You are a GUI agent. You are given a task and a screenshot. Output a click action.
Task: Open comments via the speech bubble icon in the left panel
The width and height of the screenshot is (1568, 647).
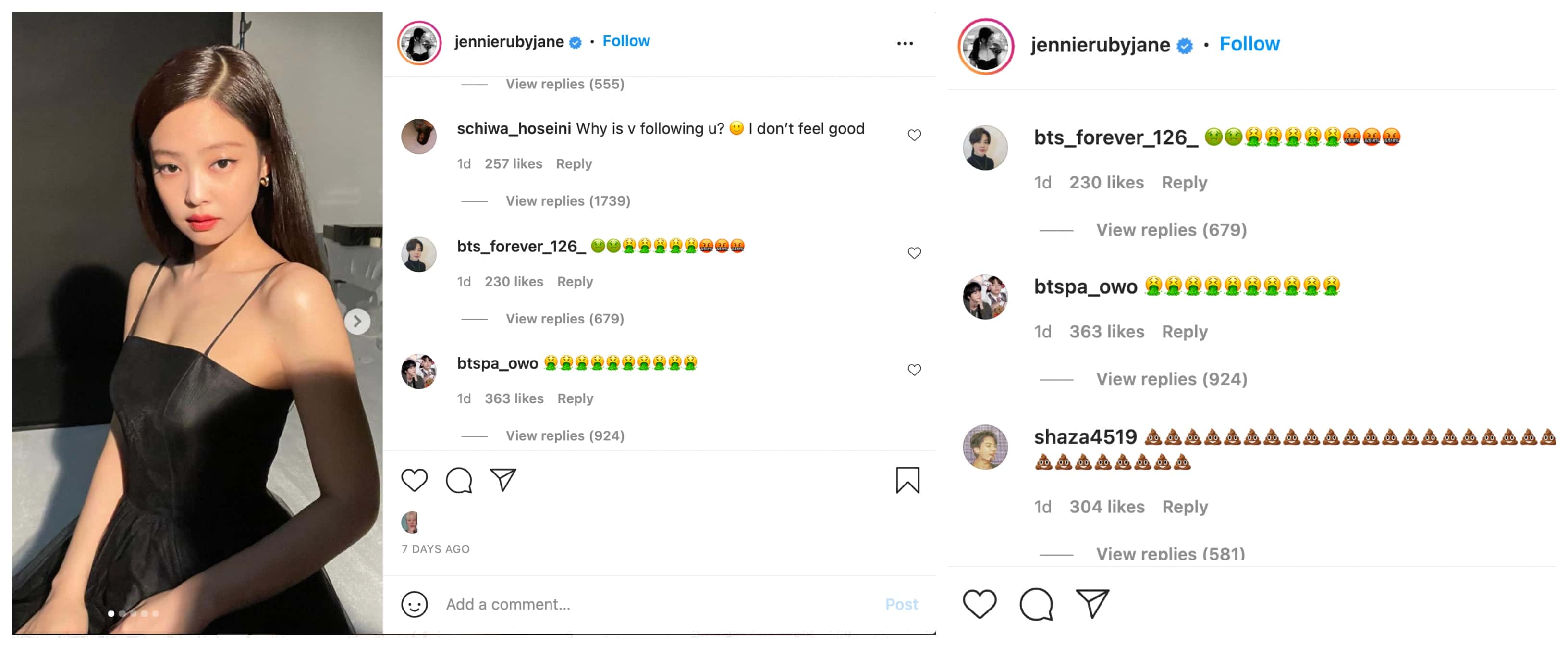[458, 480]
